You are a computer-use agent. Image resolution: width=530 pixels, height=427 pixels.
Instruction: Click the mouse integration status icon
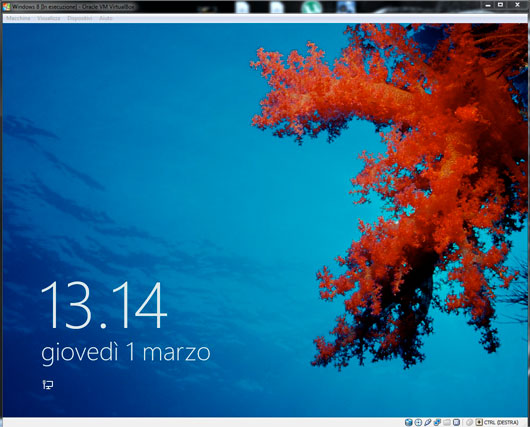(x=469, y=422)
